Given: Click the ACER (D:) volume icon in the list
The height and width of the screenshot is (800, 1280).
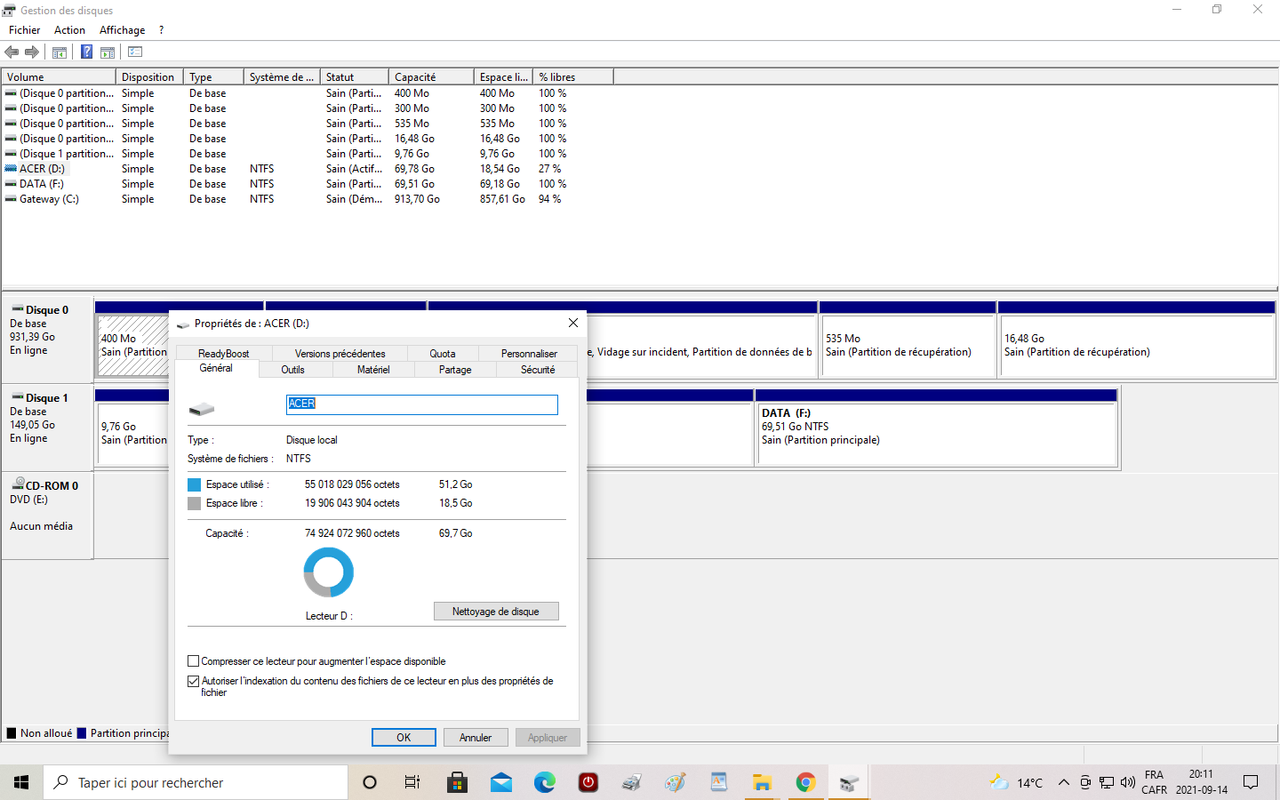Looking at the screenshot, I should 11,169.
